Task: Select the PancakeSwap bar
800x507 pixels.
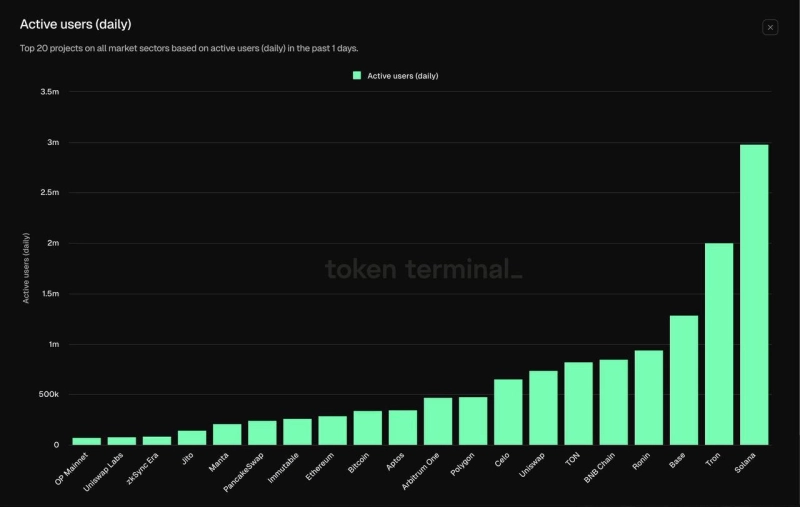Action: pyautogui.click(x=262, y=432)
